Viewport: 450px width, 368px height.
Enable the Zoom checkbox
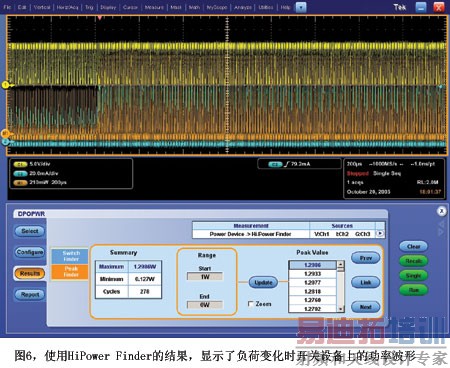251,304
